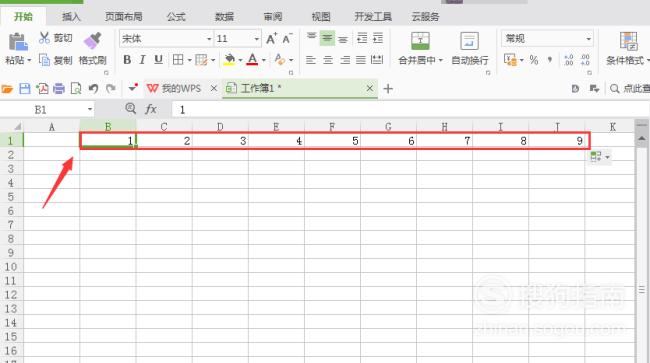Click the clear format eraser icon
This screenshot has height=363, width=650.
pyautogui.click(x=280, y=60)
